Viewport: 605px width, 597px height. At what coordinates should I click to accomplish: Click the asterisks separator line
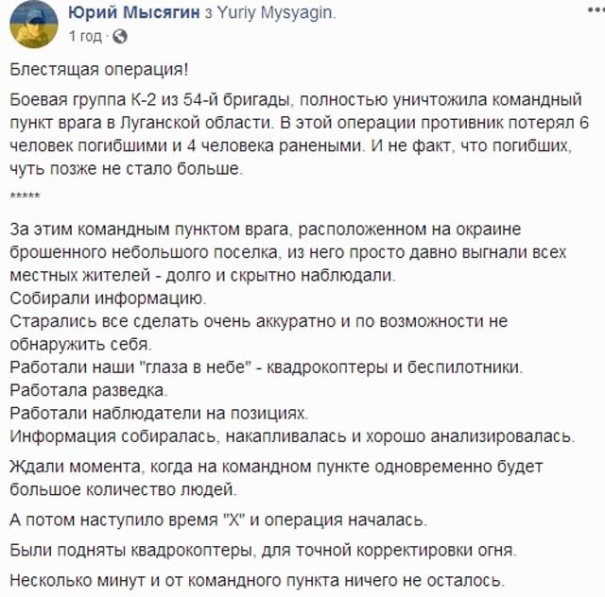(25, 196)
